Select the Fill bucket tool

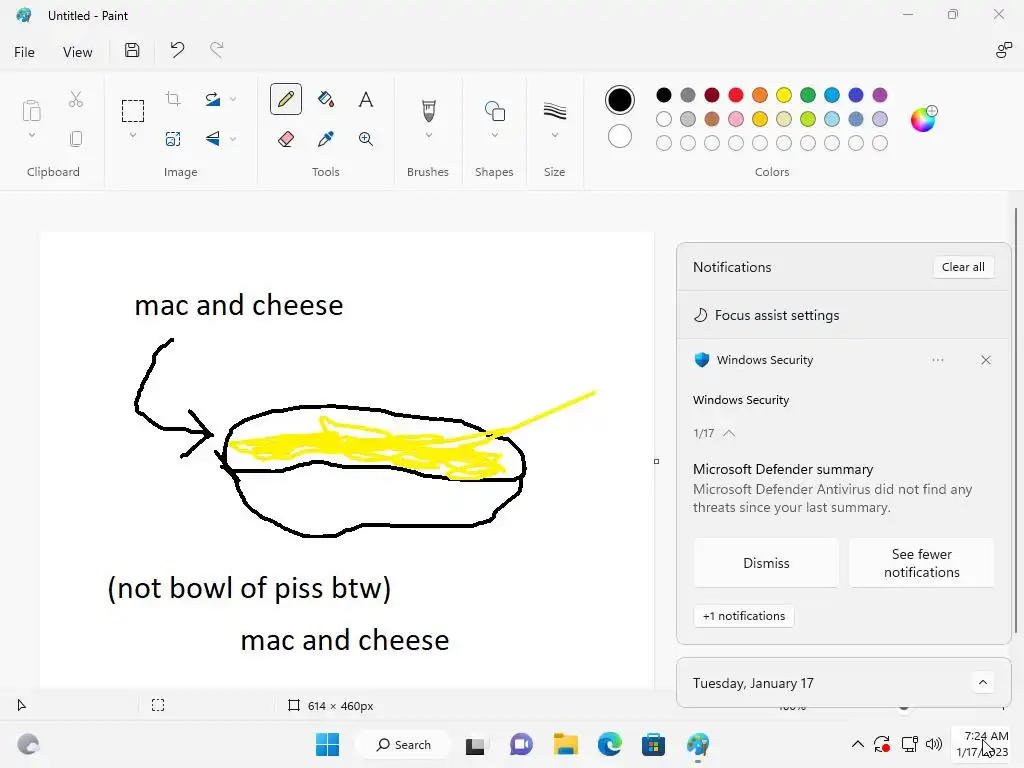pyautogui.click(x=326, y=99)
